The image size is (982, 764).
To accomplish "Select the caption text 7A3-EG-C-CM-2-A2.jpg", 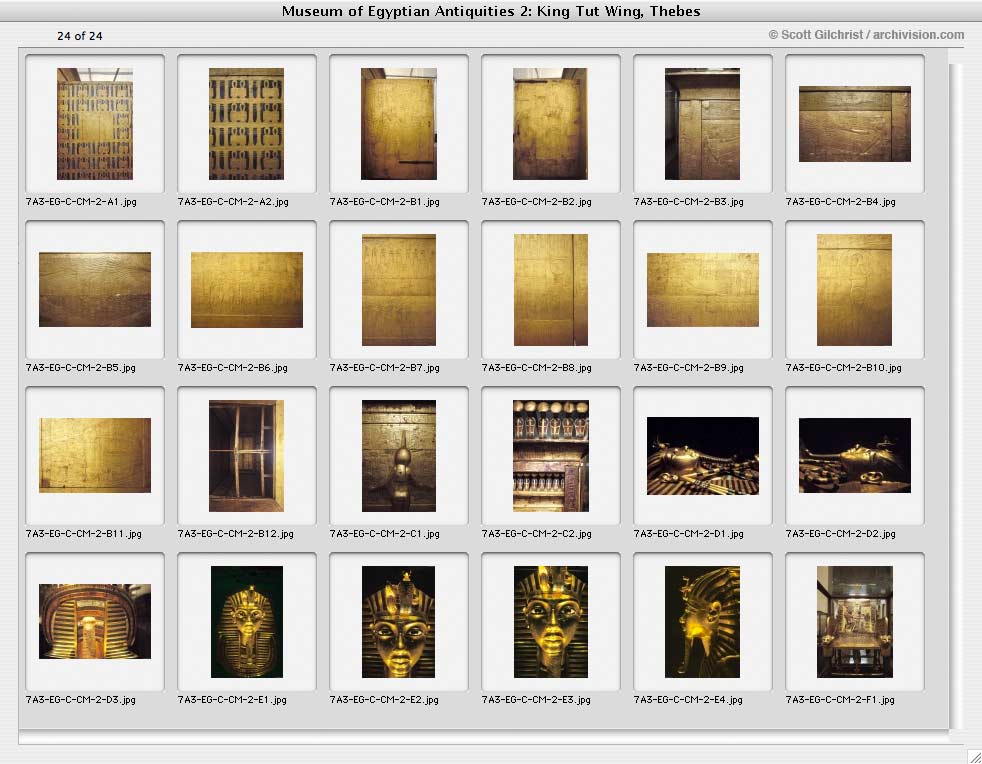I will [233, 202].
